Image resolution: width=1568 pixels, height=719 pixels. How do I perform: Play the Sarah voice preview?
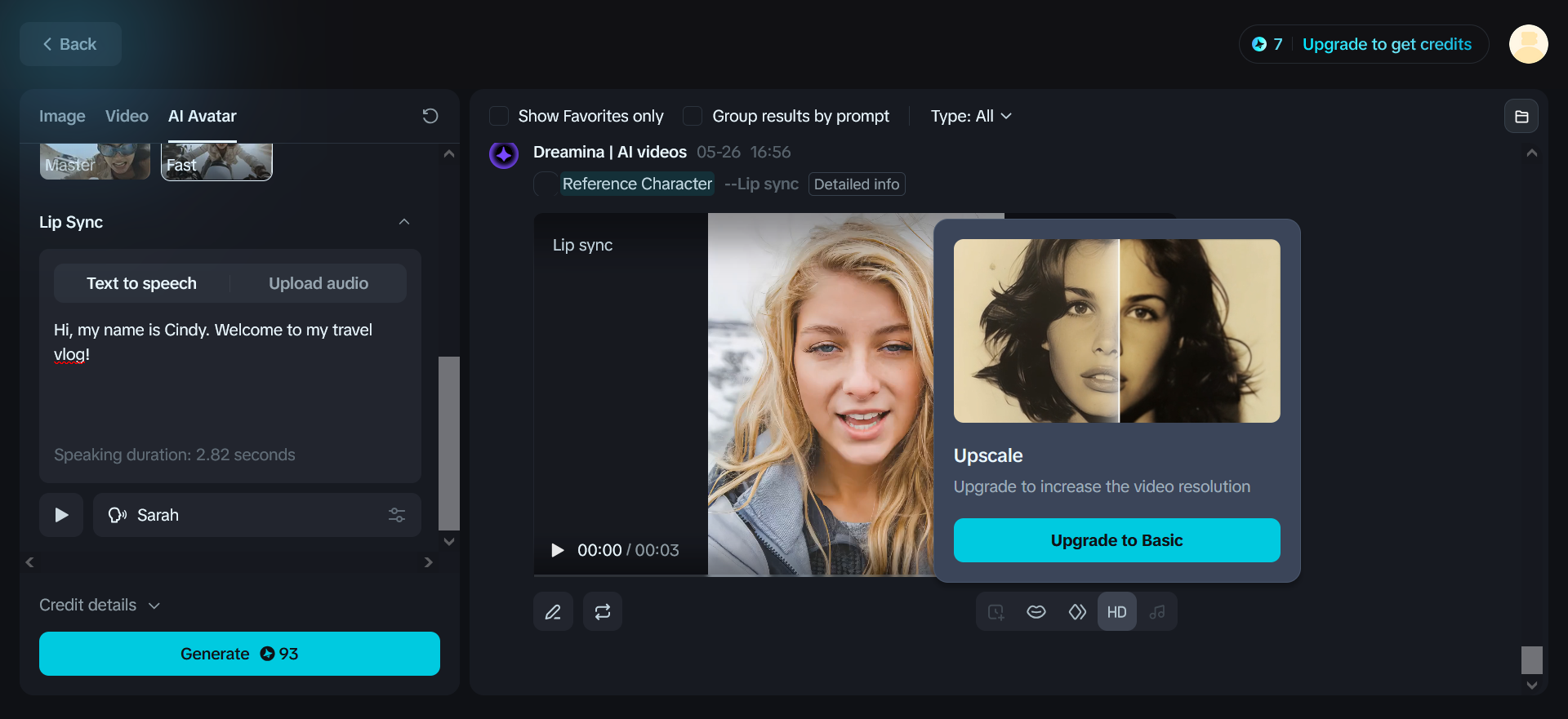61,515
